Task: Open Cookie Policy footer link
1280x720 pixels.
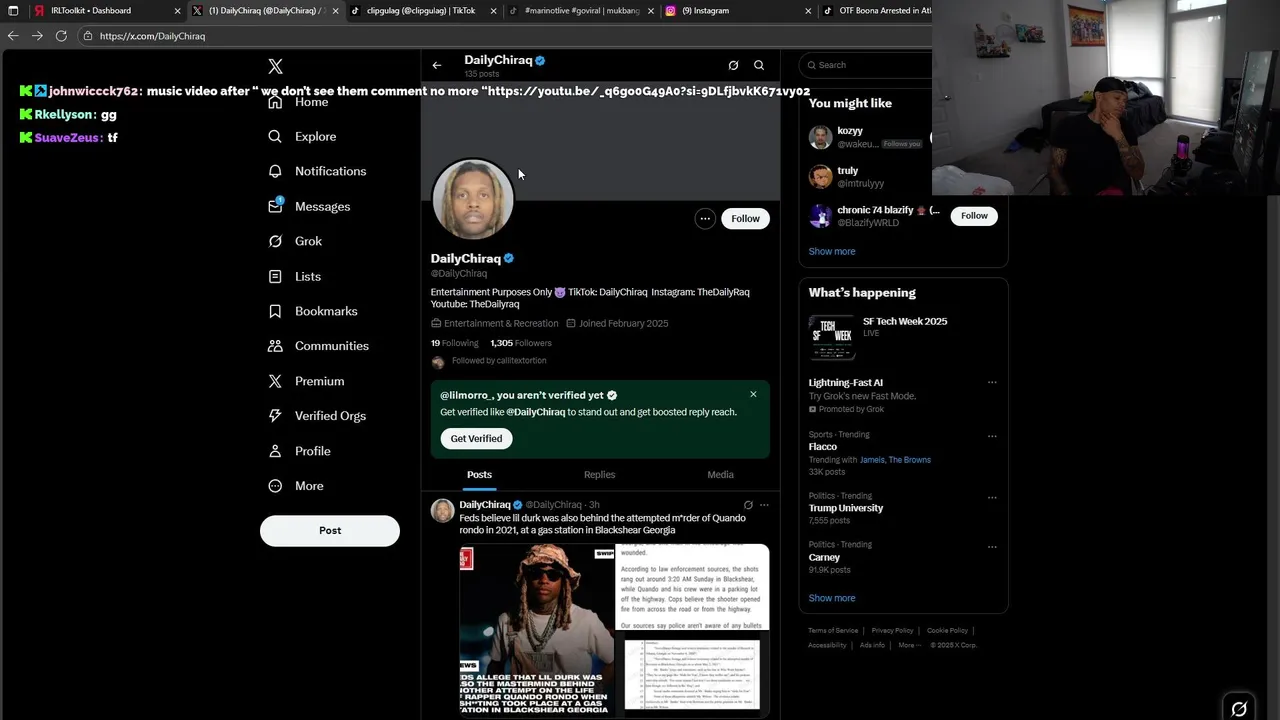Action: pyautogui.click(x=947, y=631)
